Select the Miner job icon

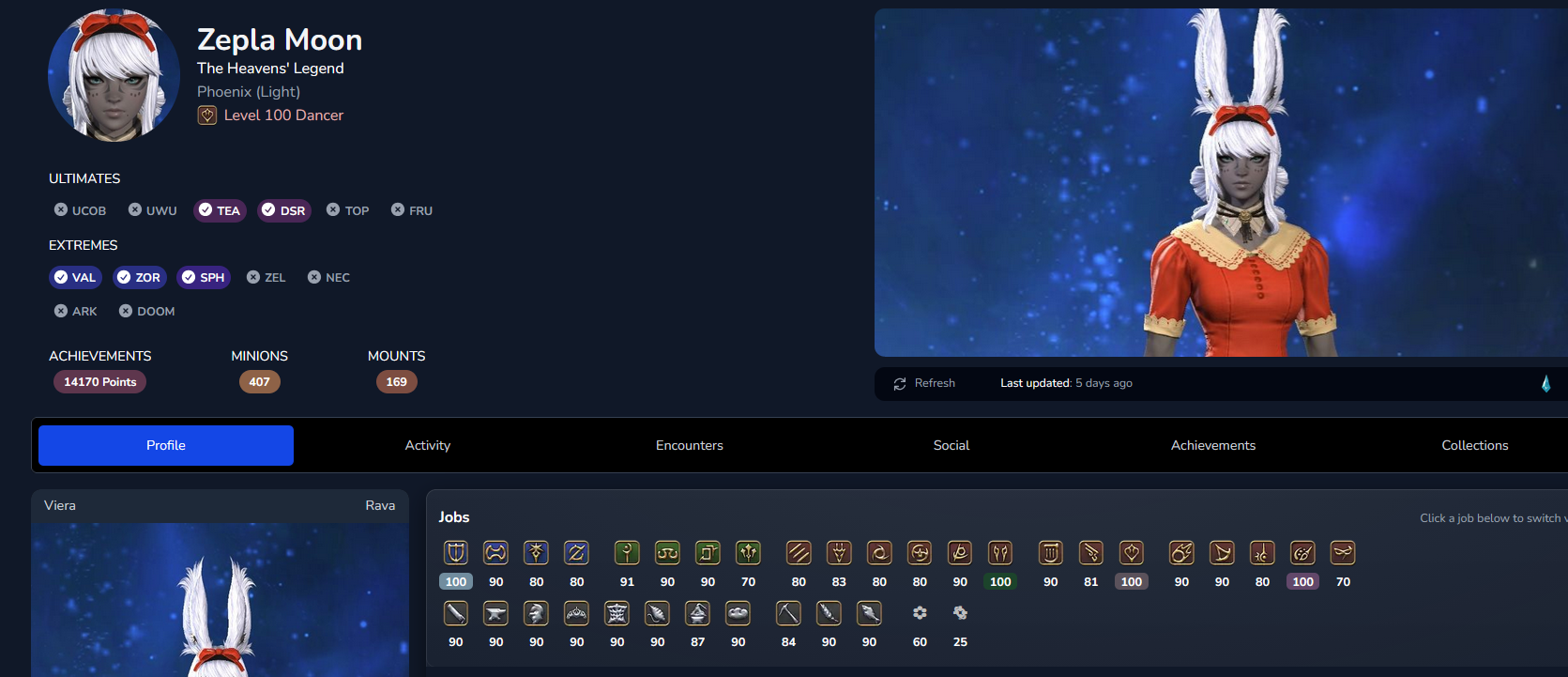[788, 613]
